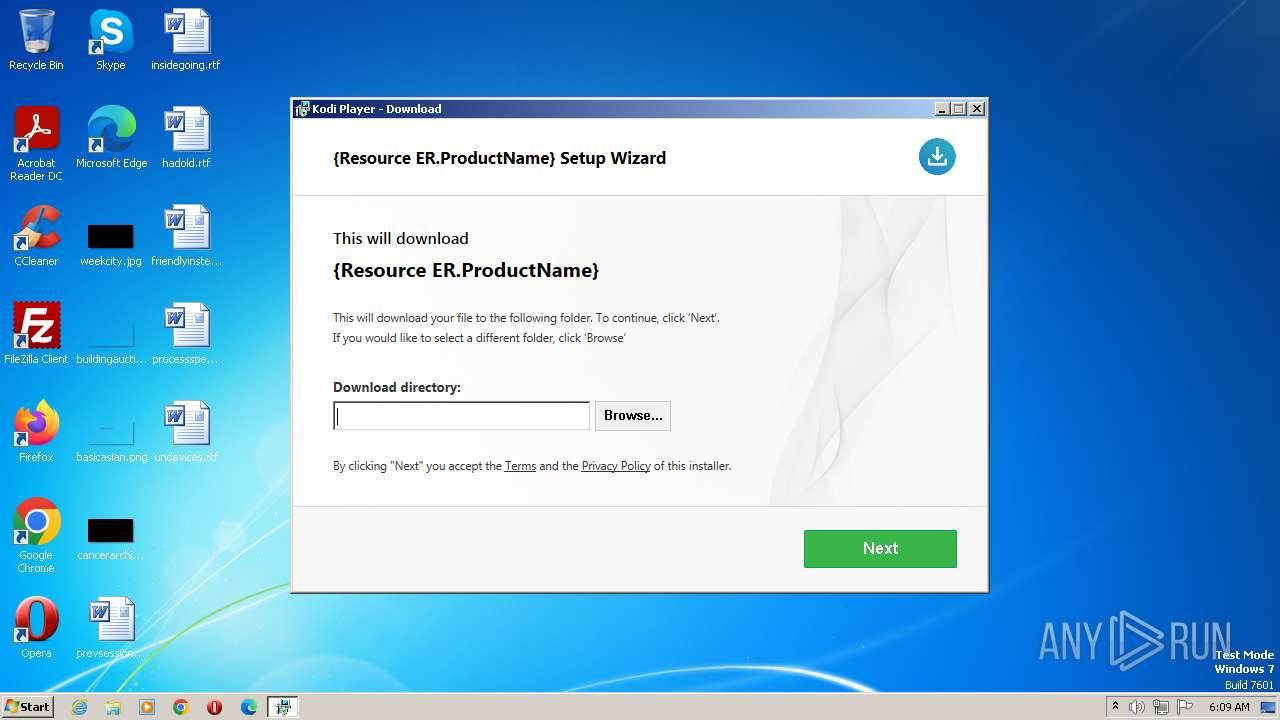Open the clock showing 6:09 AM
Image resolution: width=1280 pixels, height=720 pixels.
1229,707
